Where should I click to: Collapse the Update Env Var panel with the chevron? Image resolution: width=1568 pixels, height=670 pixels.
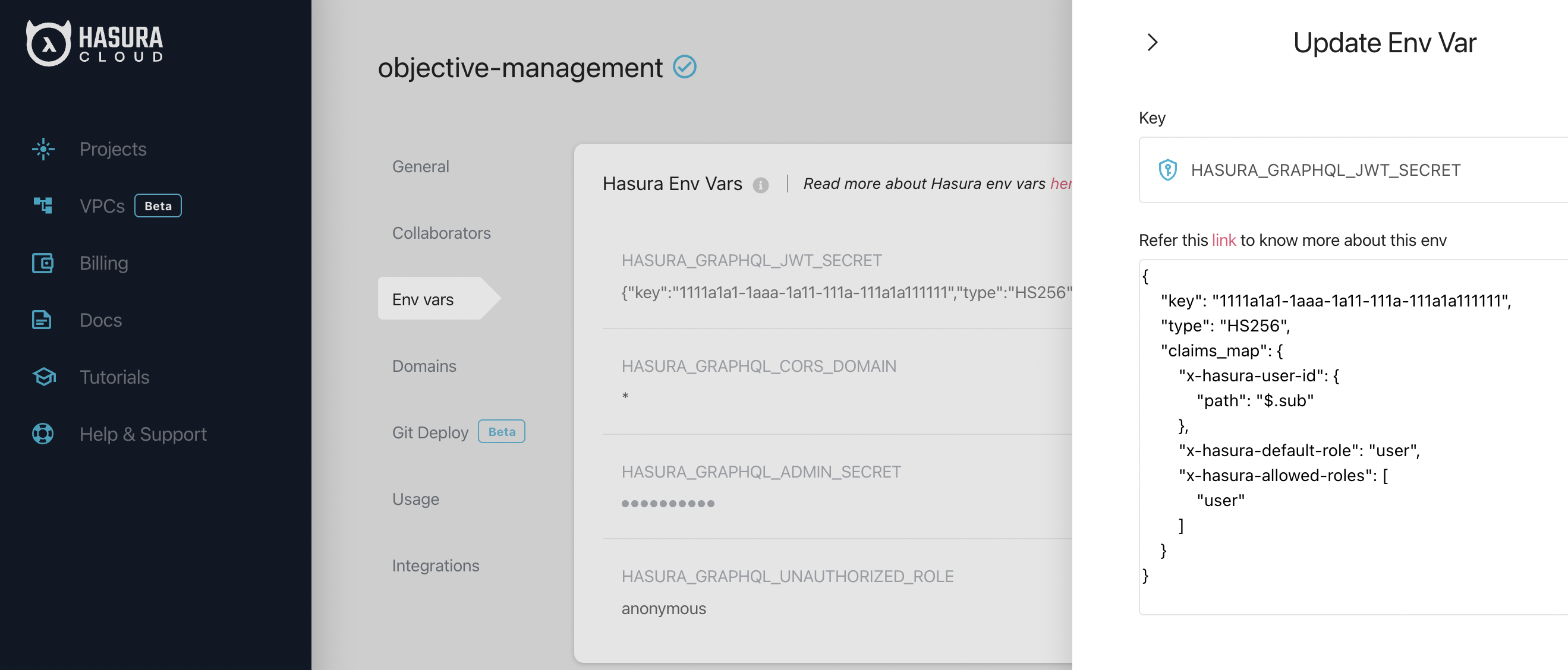[x=1152, y=42]
